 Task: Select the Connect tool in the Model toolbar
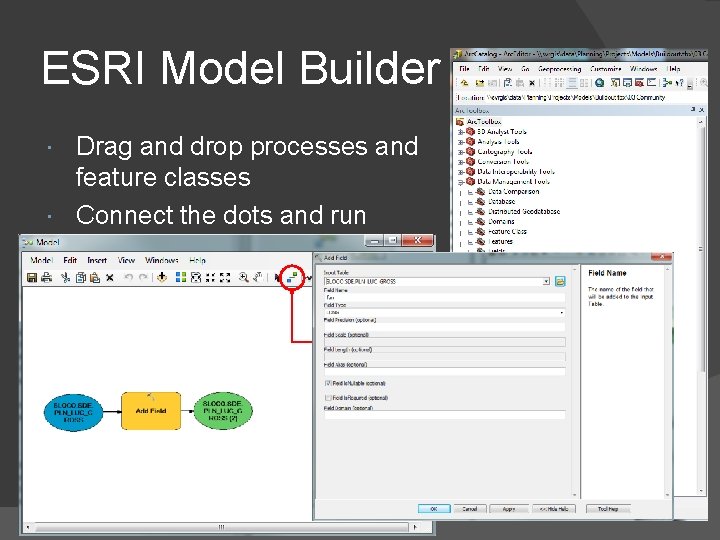click(292, 277)
